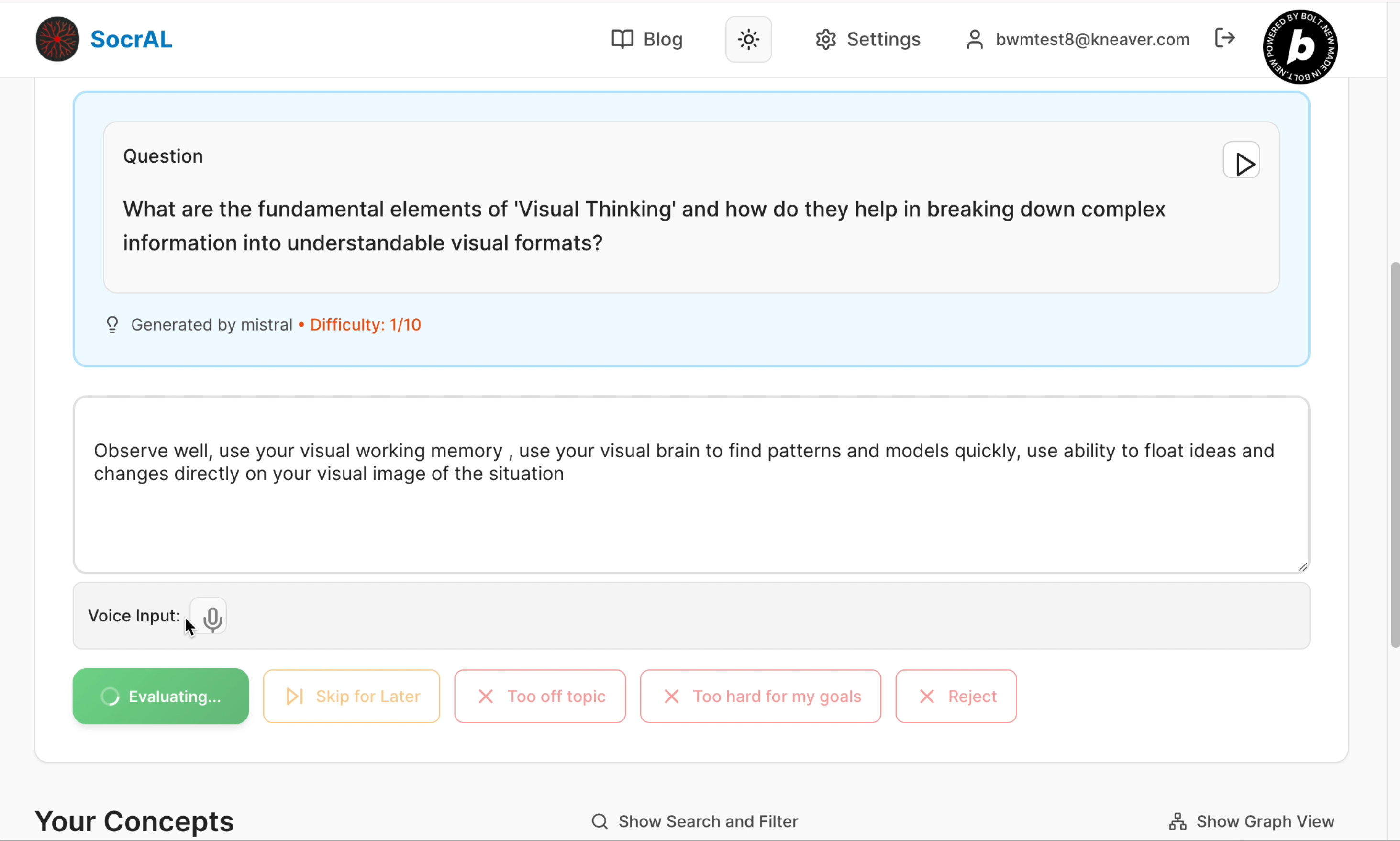Viewport: 1400px width, 841px height.
Task: Click the user account email
Action: pyautogui.click(x=1092, y=39)
